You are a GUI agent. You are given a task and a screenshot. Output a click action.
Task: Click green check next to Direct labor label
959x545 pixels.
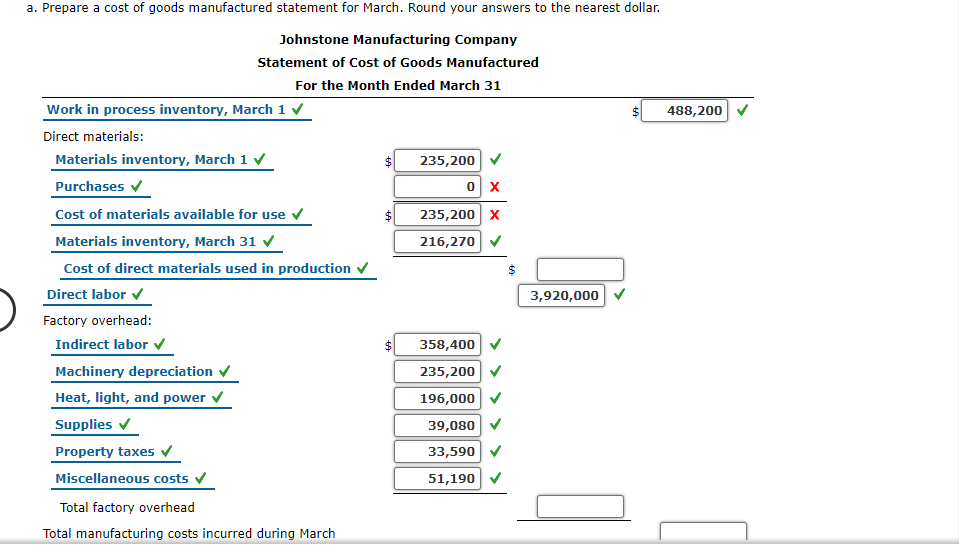coord(138,294)
